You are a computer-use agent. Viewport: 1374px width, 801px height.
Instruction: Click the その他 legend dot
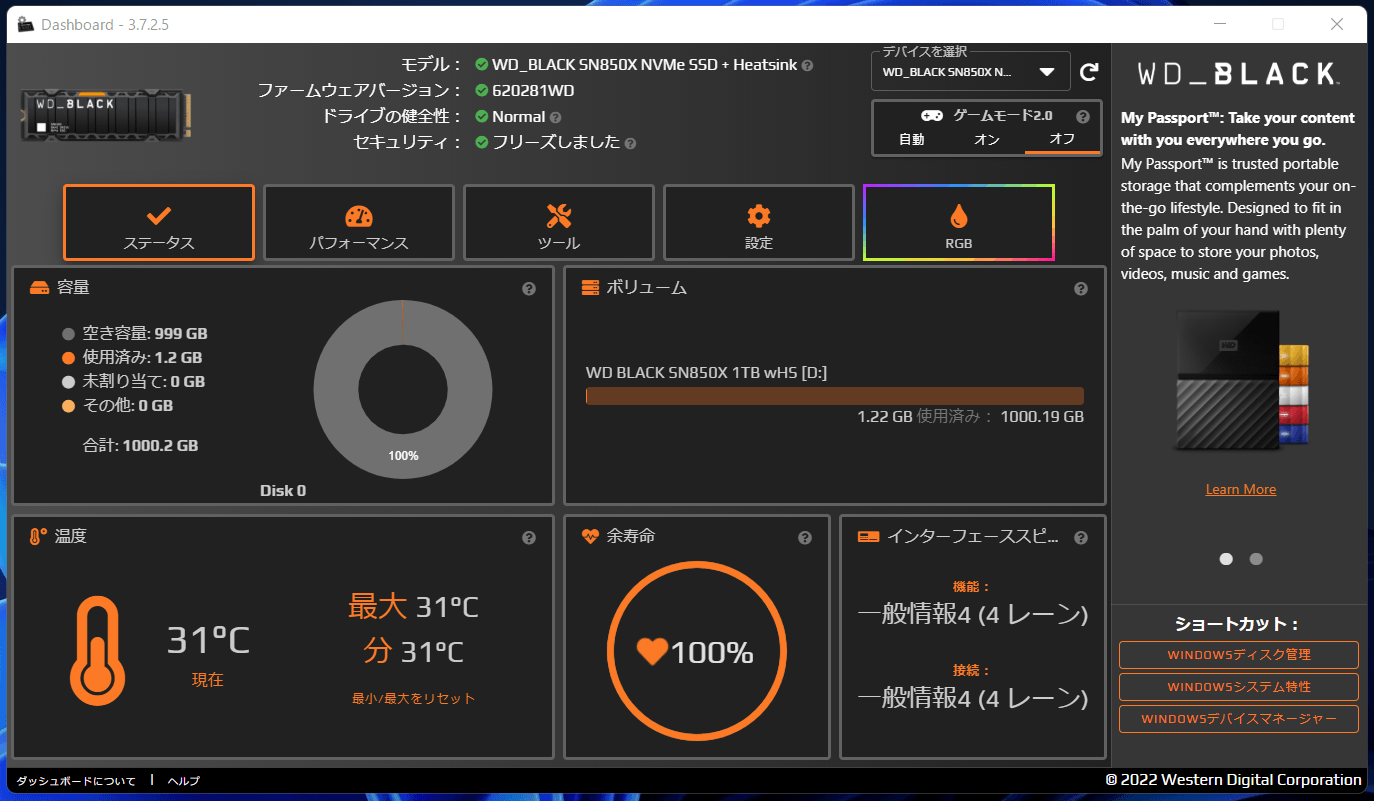(68, 406)
